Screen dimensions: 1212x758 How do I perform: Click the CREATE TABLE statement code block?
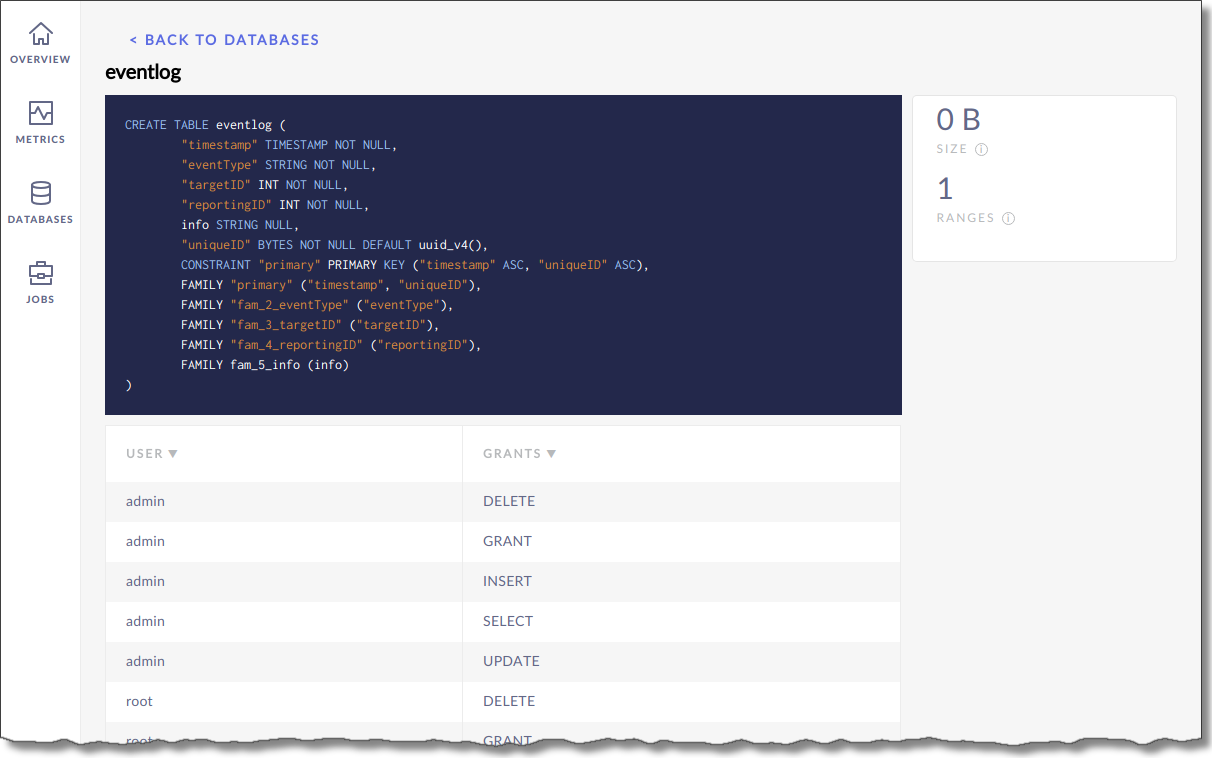pyautogui.click(x=503, y=255)
